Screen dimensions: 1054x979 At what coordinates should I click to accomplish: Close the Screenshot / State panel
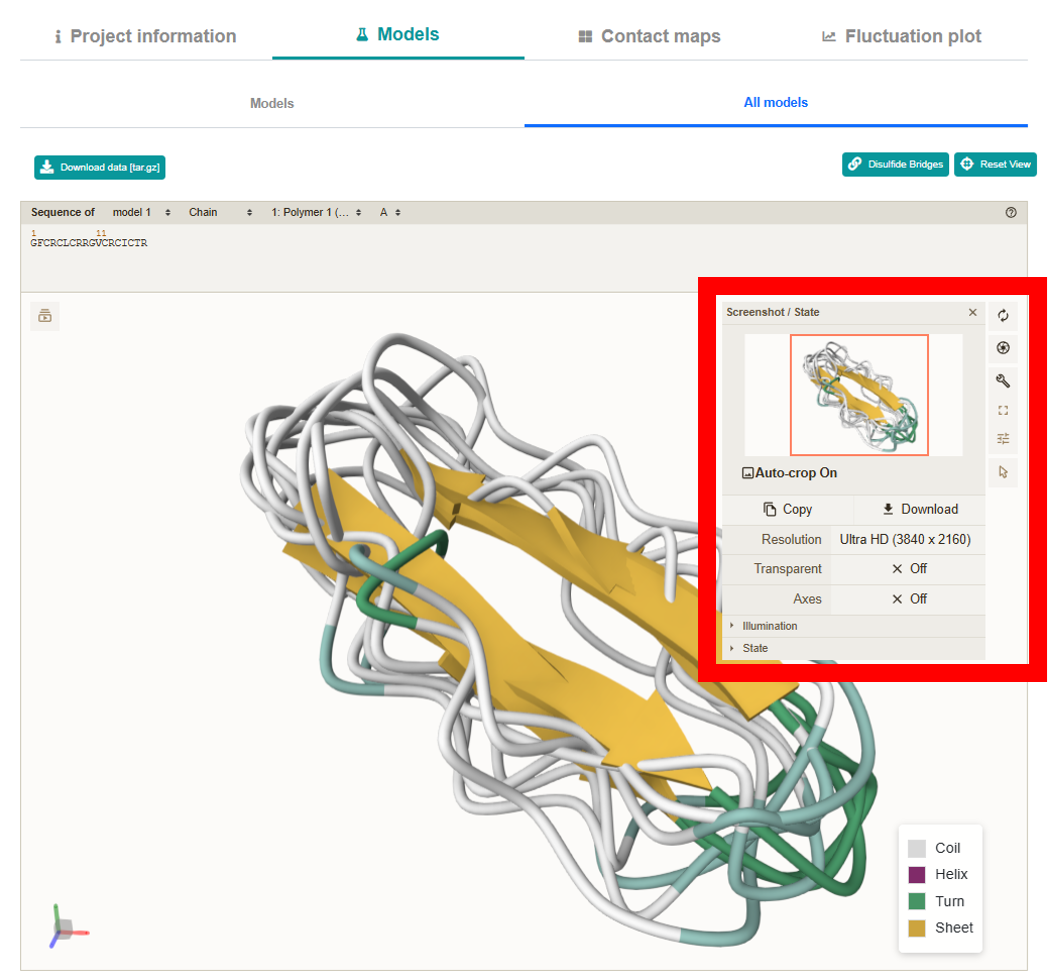[973, 312]
